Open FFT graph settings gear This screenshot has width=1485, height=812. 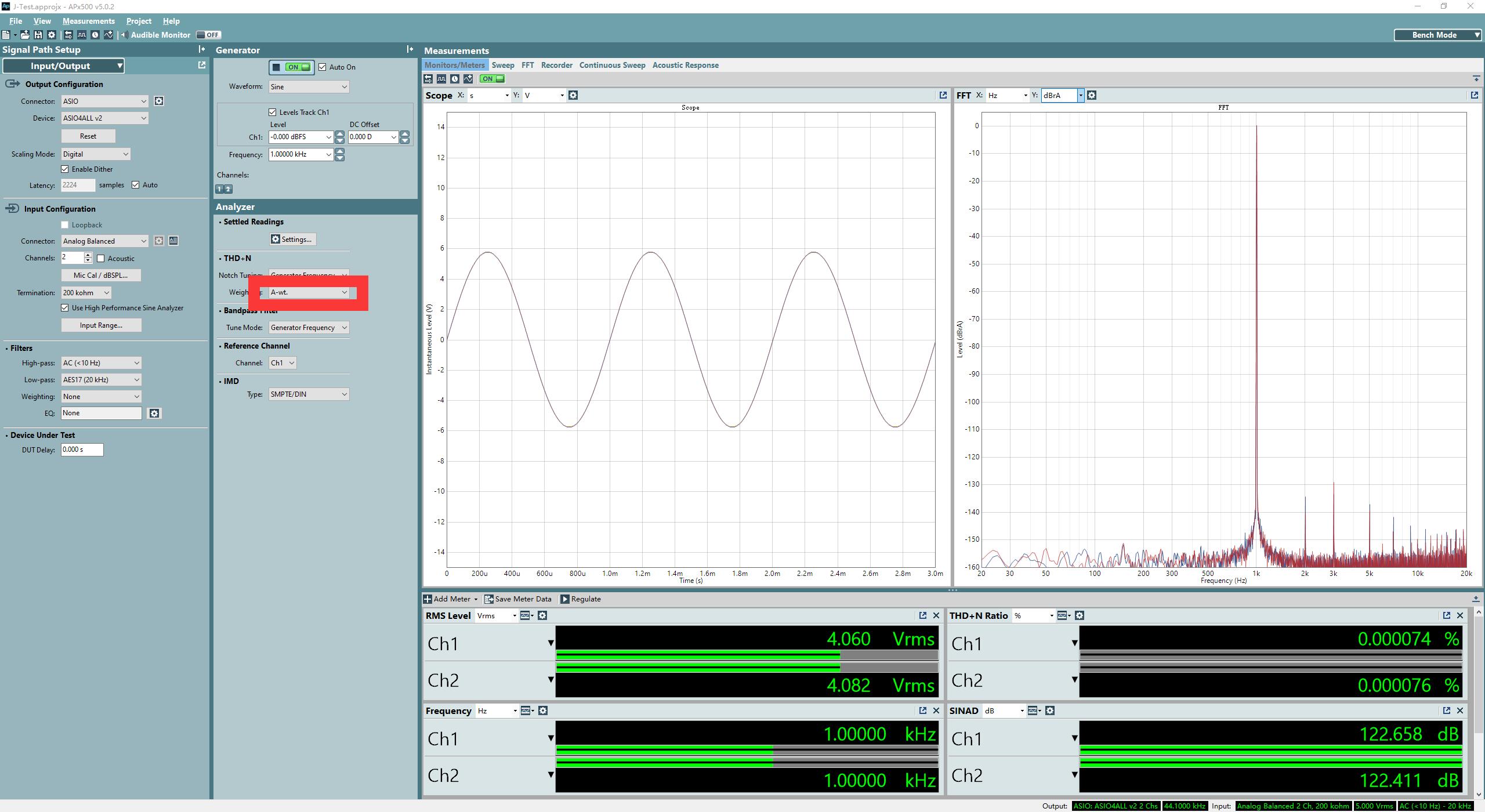pyautogui.click(x=1092, y=95)
